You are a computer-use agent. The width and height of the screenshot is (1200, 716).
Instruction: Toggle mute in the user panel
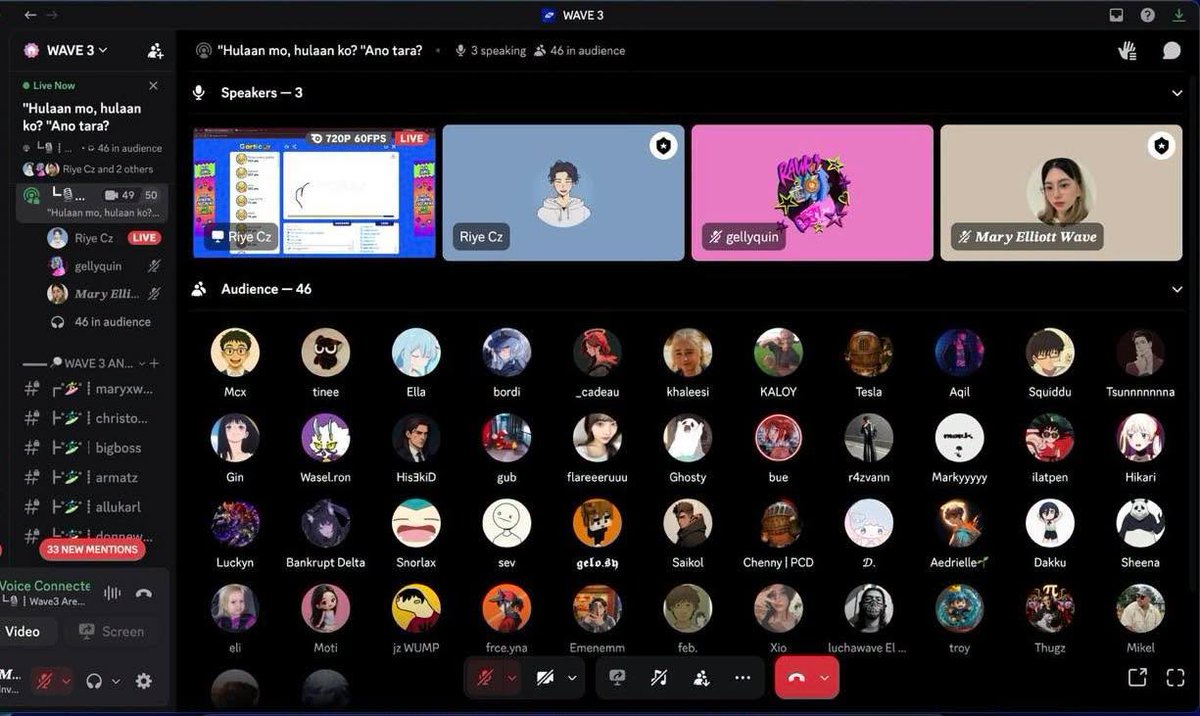pos(44,681)
